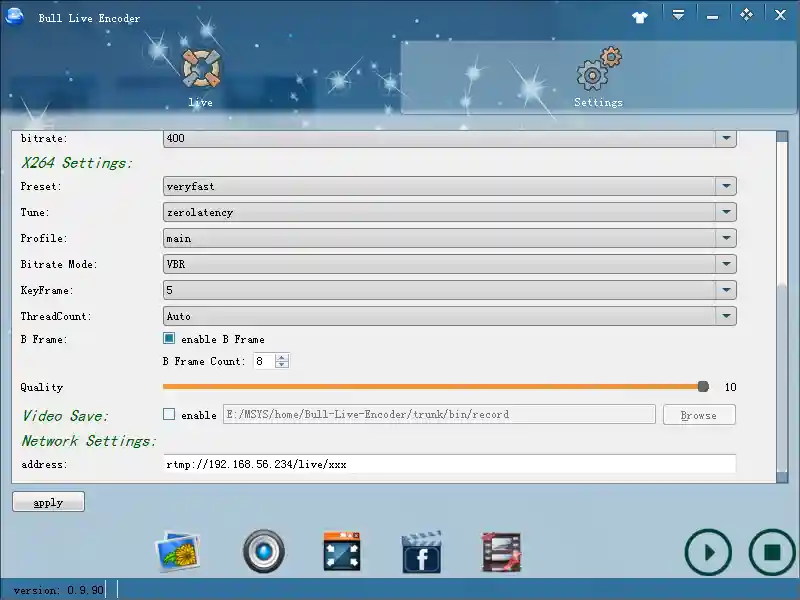This screenshot has width=800, height=600.
Task: Enable the Video Save checkbox
Action: tap(169, 414)
